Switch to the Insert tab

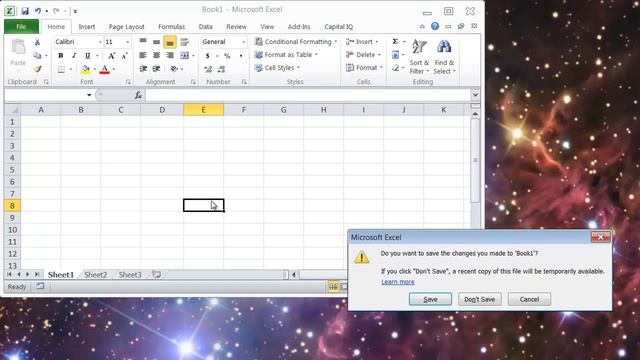coord(87,27)
